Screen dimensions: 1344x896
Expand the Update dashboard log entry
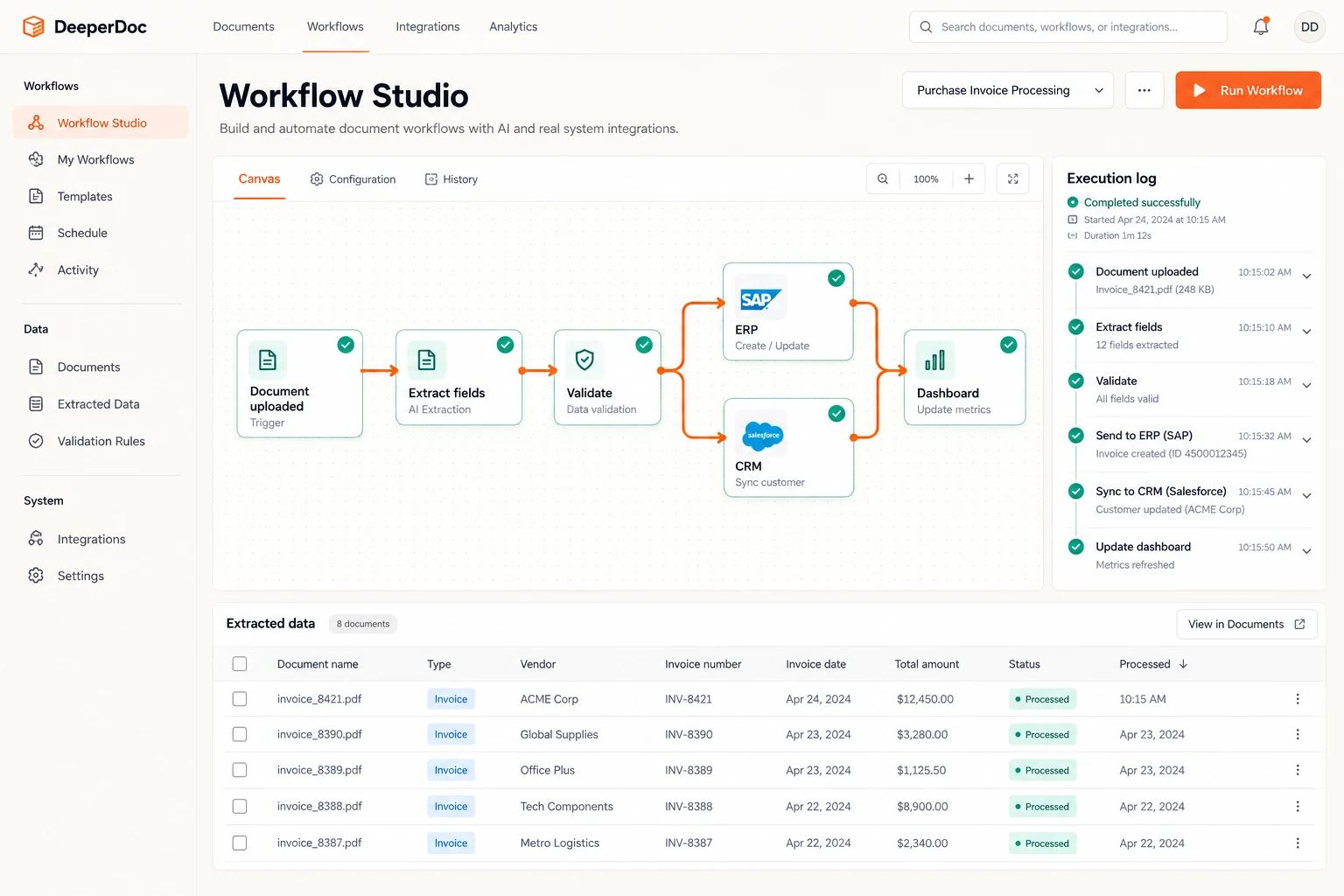(1306, 551)
